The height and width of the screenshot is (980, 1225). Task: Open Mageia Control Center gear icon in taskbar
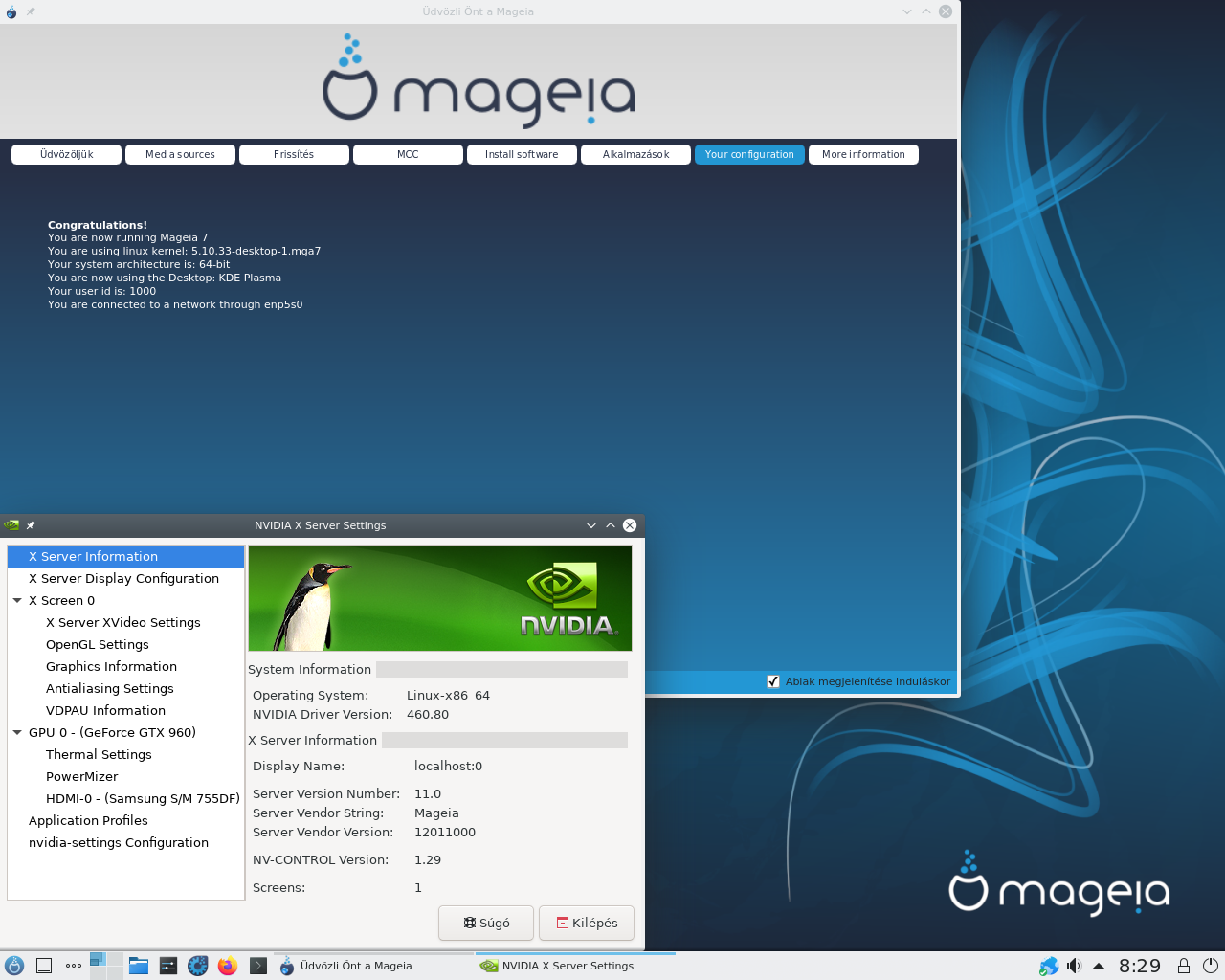[x=198, y=966]
